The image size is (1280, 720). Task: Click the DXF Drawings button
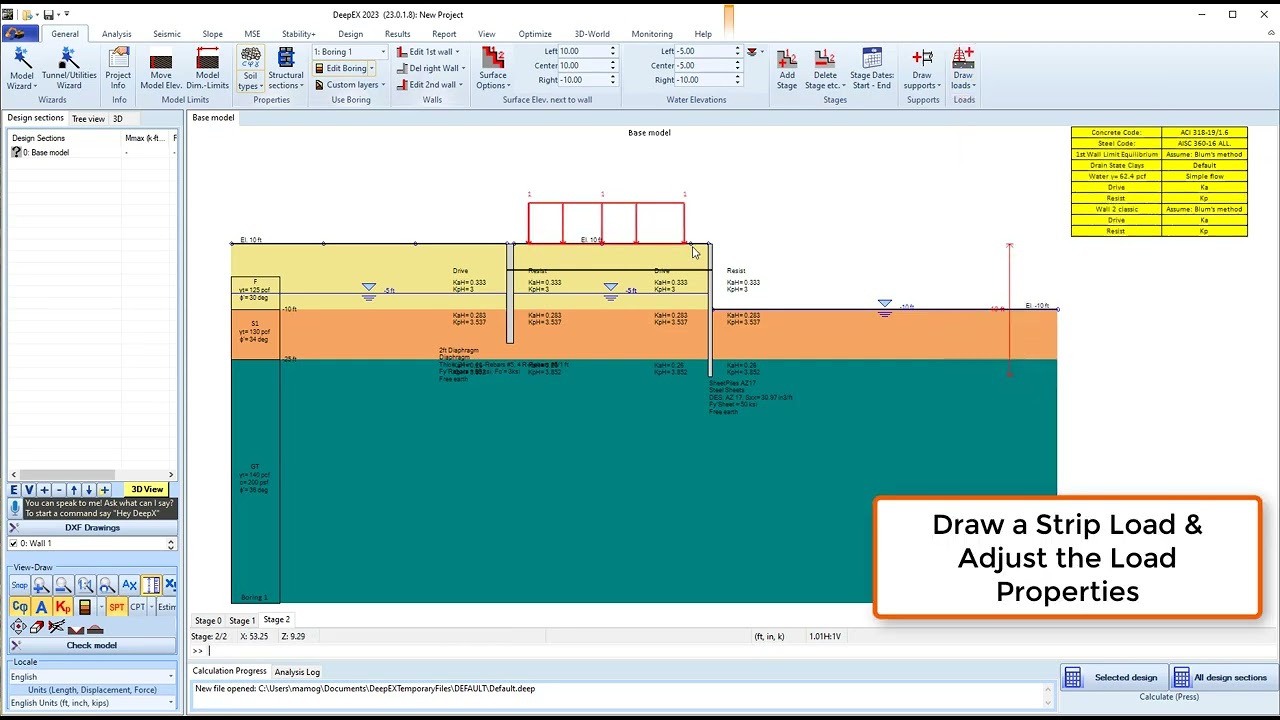(92, 528)
